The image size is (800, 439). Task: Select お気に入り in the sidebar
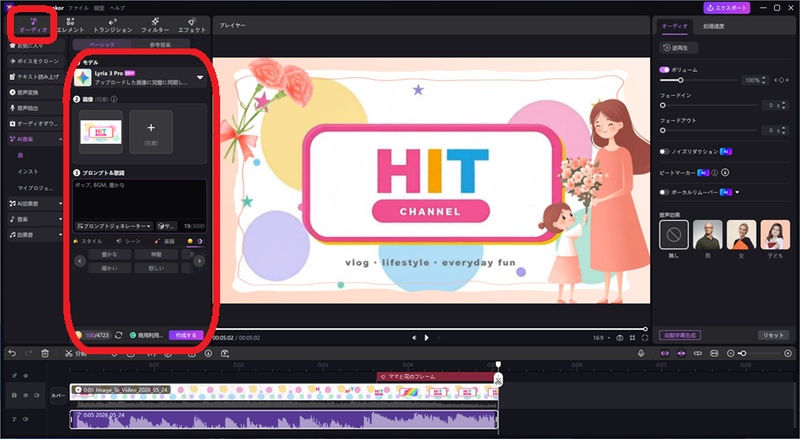point(36,45)
